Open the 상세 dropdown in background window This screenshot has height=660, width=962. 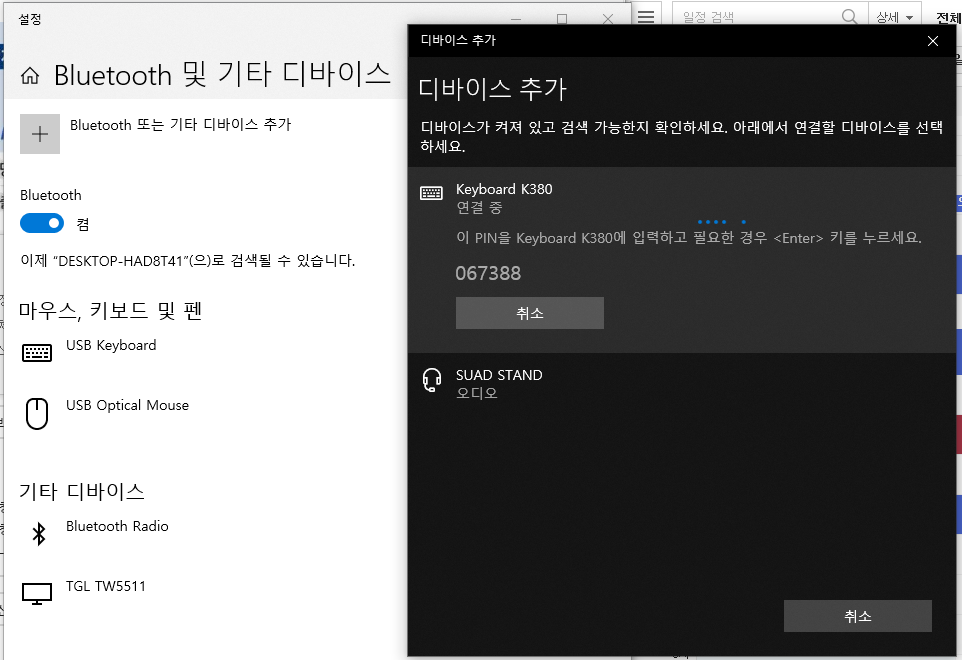coord(895,17)
